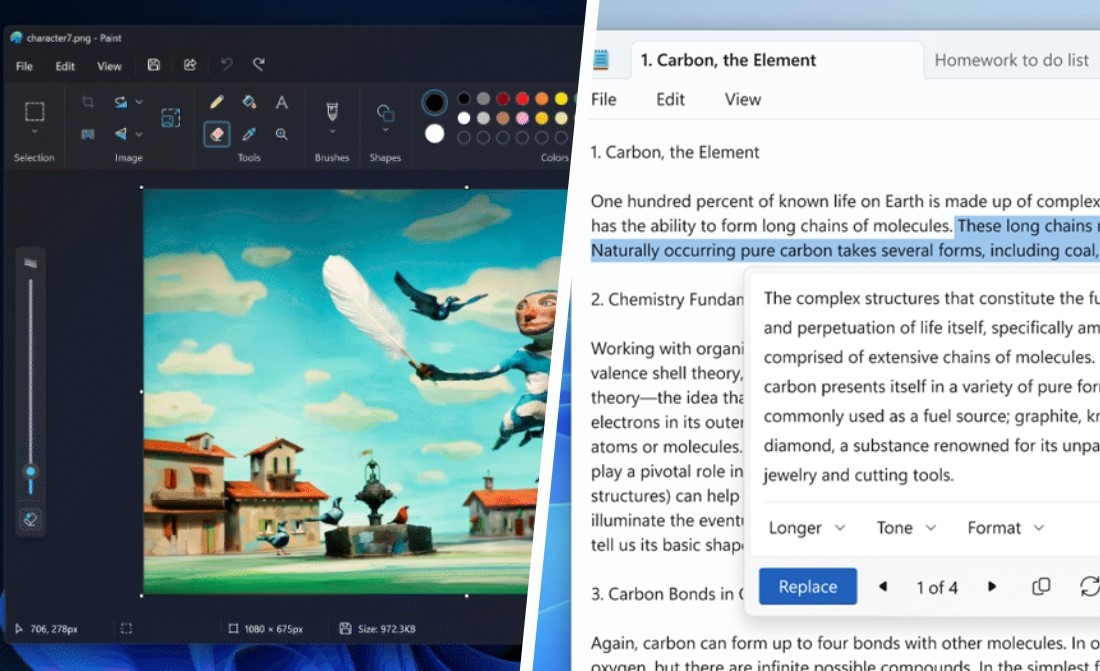
Task: Pick the Color picker eyedropper tool
Action: 249,134
